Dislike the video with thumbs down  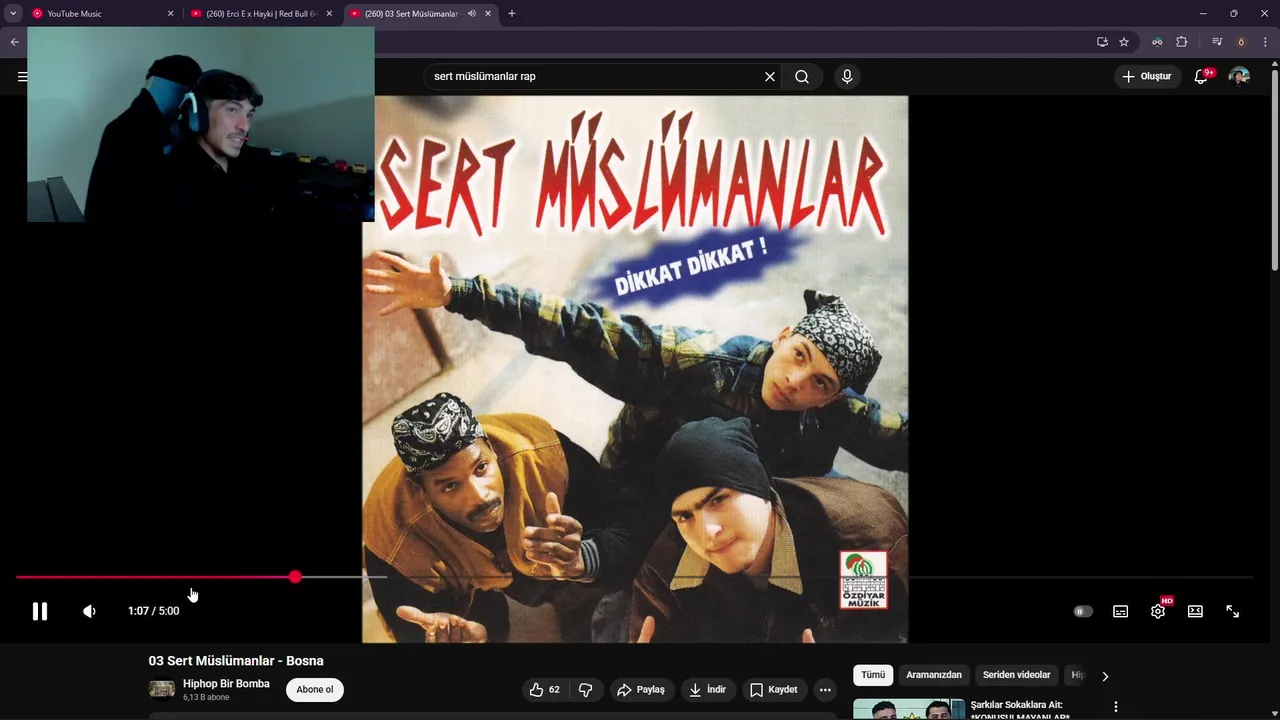(586, 689)
